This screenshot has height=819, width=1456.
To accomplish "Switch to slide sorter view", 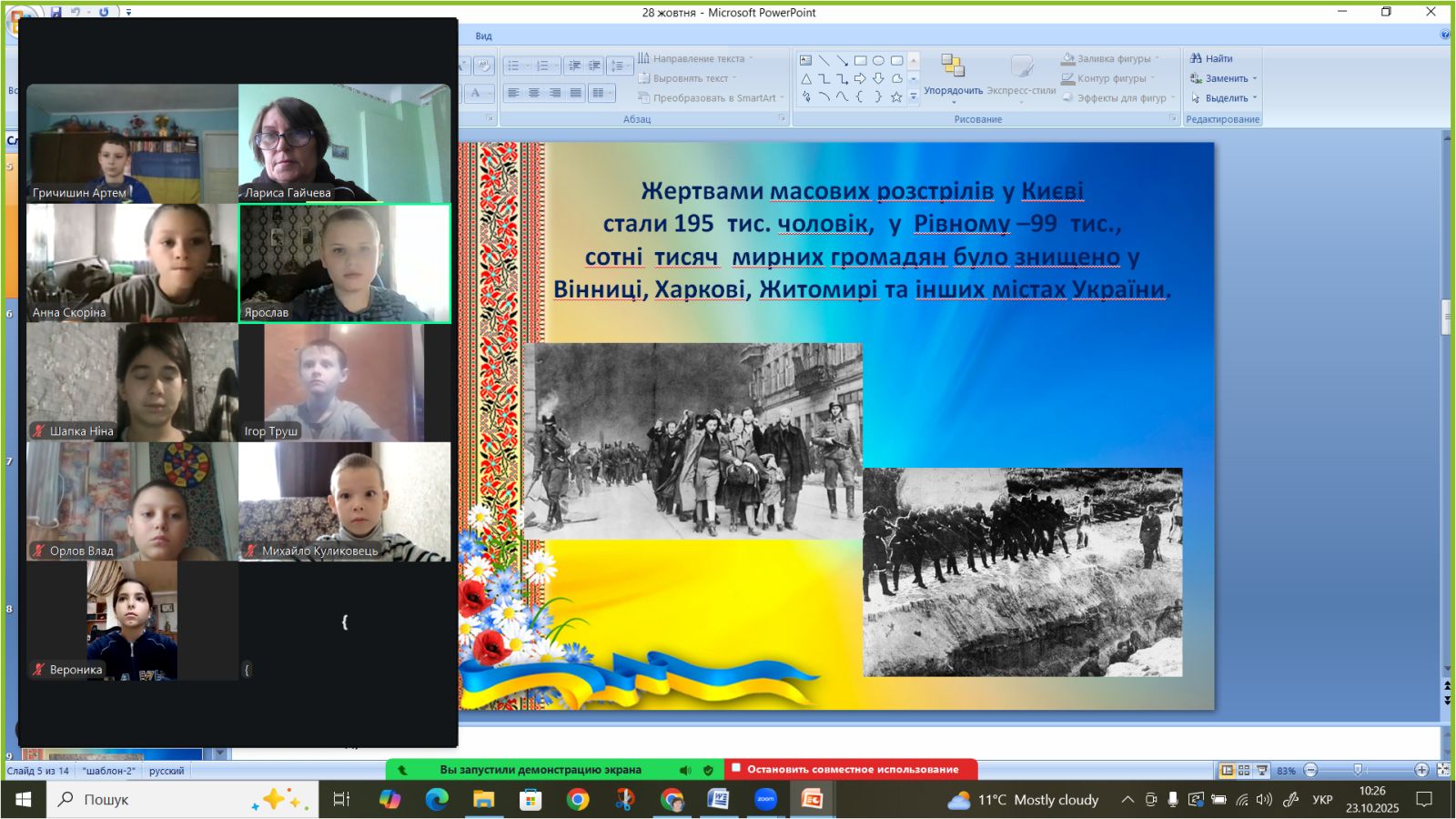I will point(1244,770).
